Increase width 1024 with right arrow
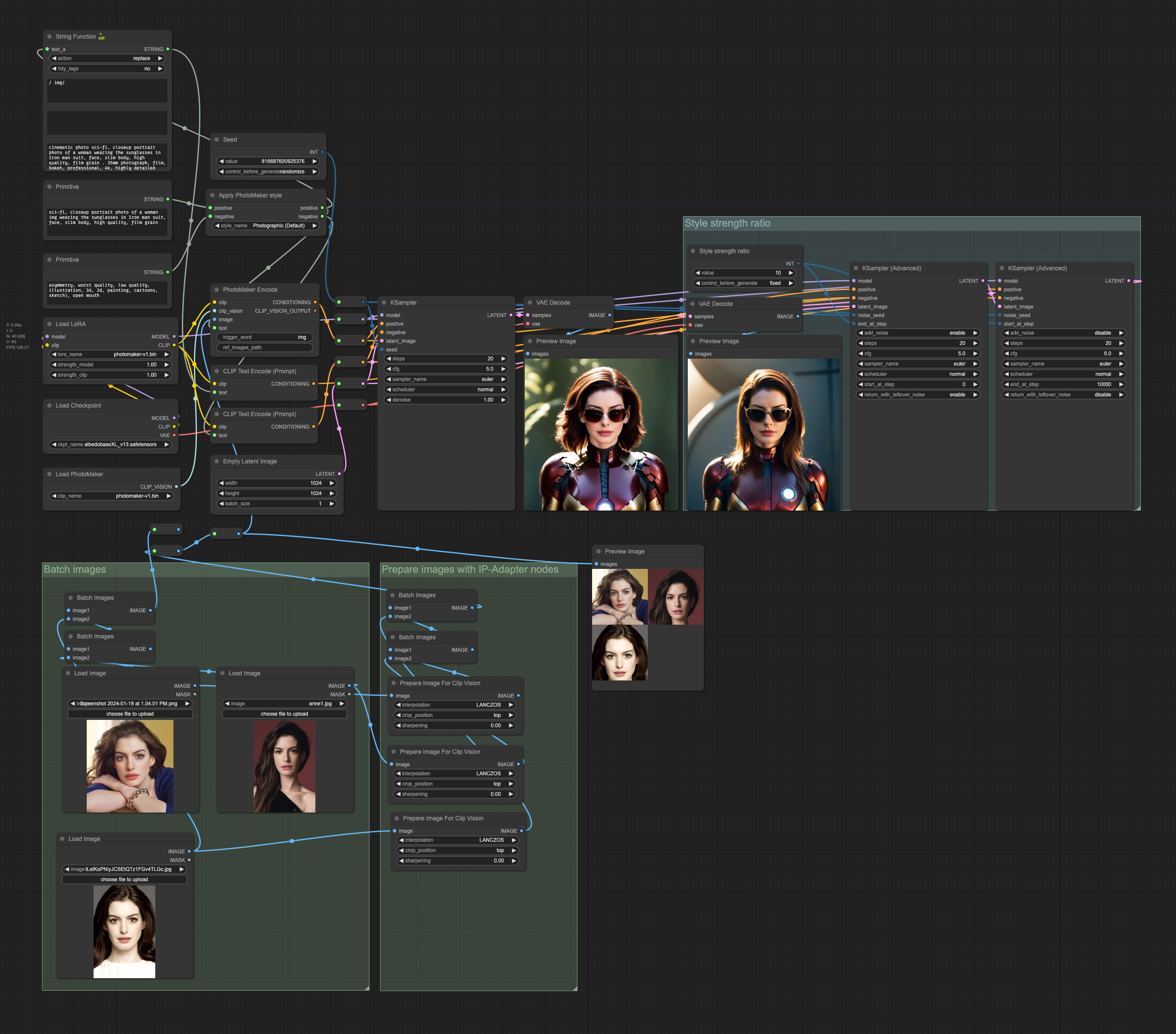 click(x=331, y=483)
